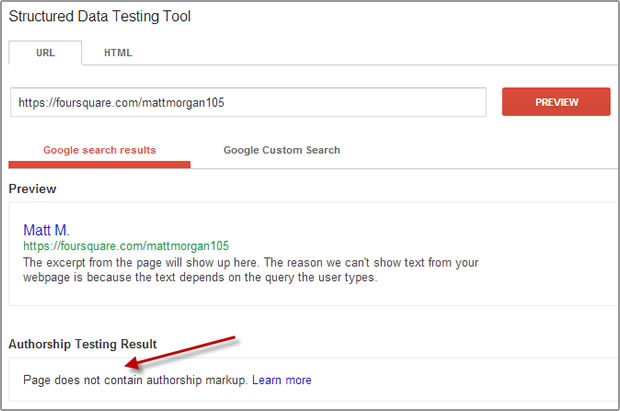
Task: Click the Structured Data Testing Tool title
Action: point(100,16)
